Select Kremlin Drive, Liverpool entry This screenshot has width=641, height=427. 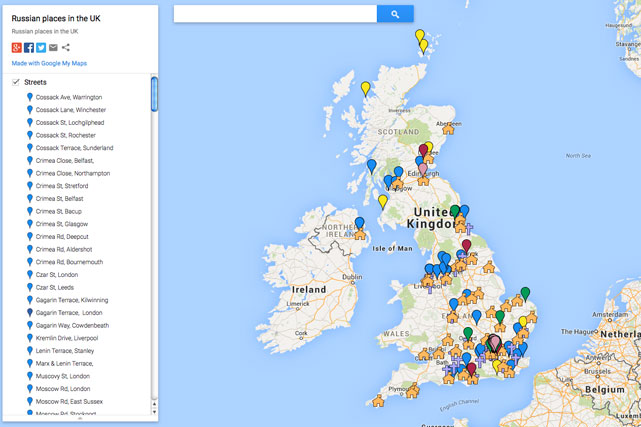coord(67,338)
